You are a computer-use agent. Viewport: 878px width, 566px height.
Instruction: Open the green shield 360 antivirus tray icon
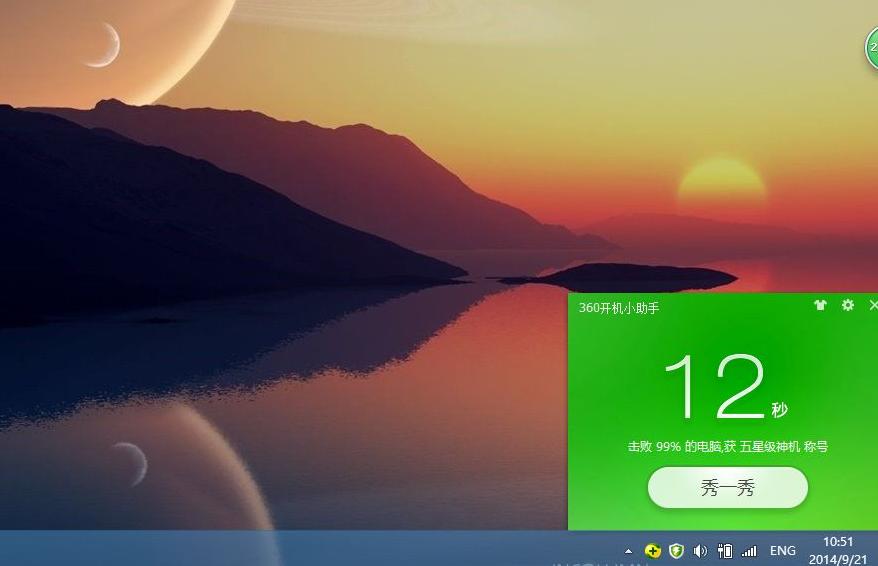coord(677,551)
